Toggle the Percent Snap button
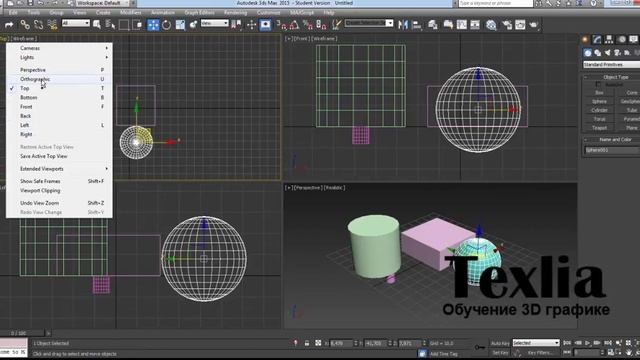640x360 pixels. point(308,25)
